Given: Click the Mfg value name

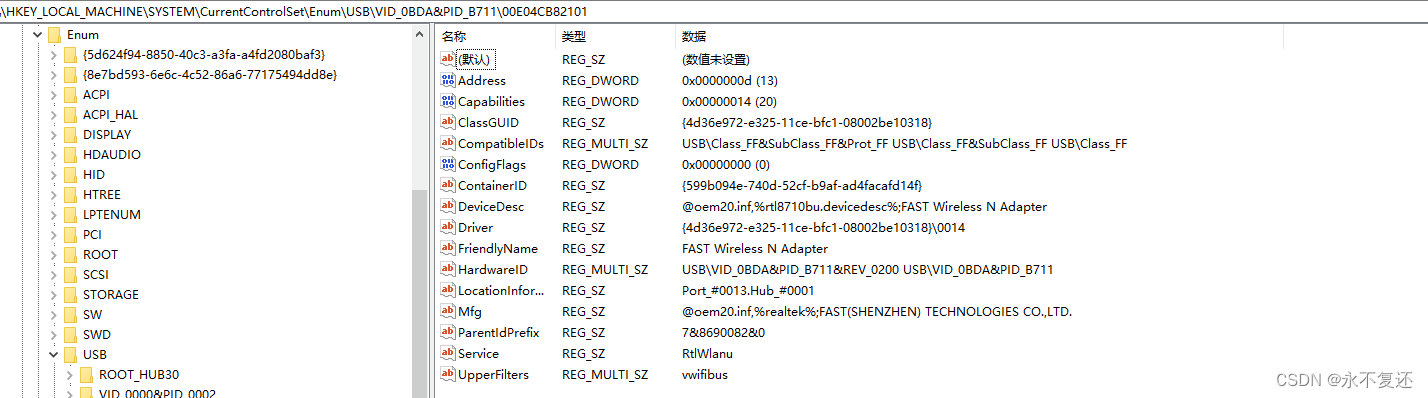Looking at the screenshot, I should click(470, 311).
